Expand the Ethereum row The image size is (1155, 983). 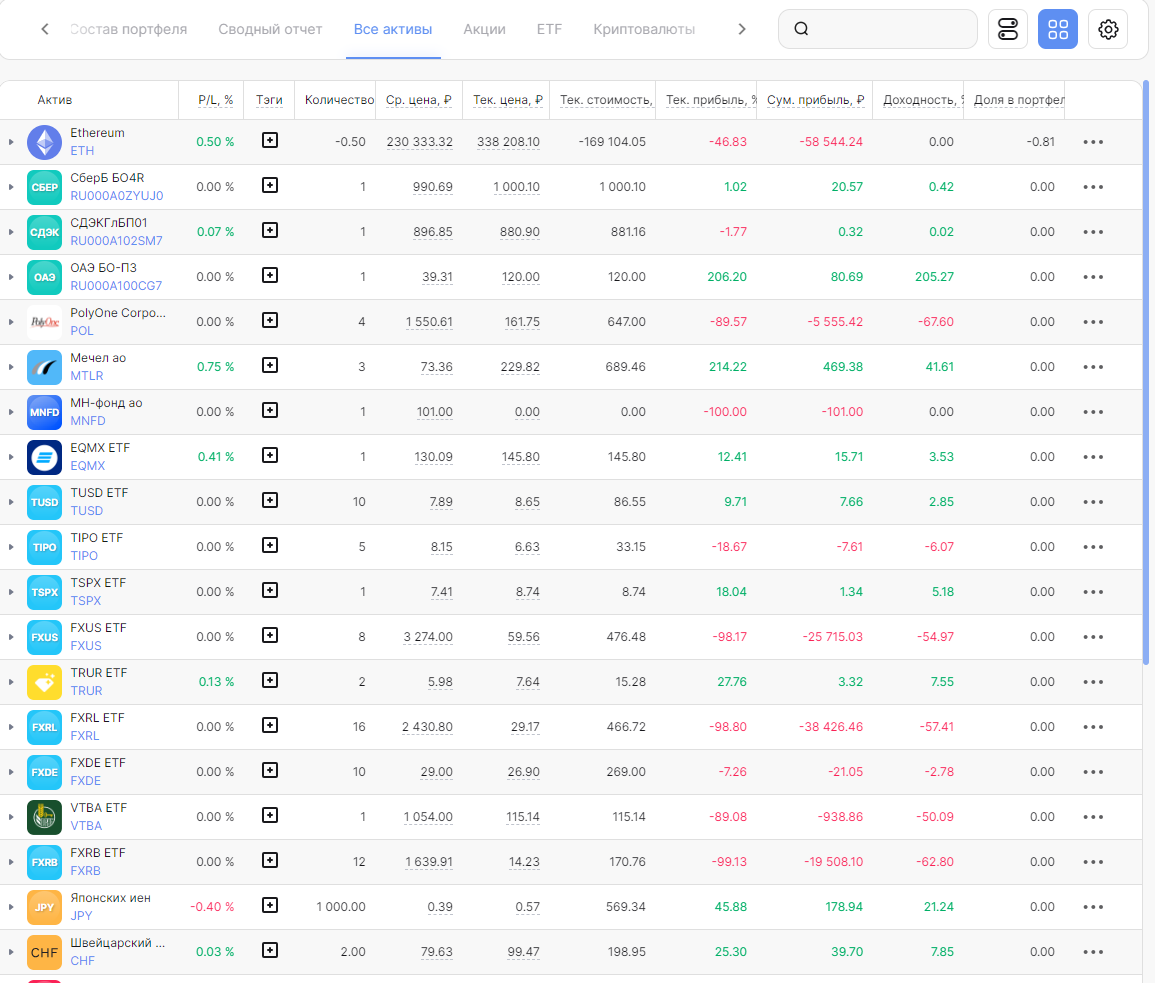click(11, 141)
